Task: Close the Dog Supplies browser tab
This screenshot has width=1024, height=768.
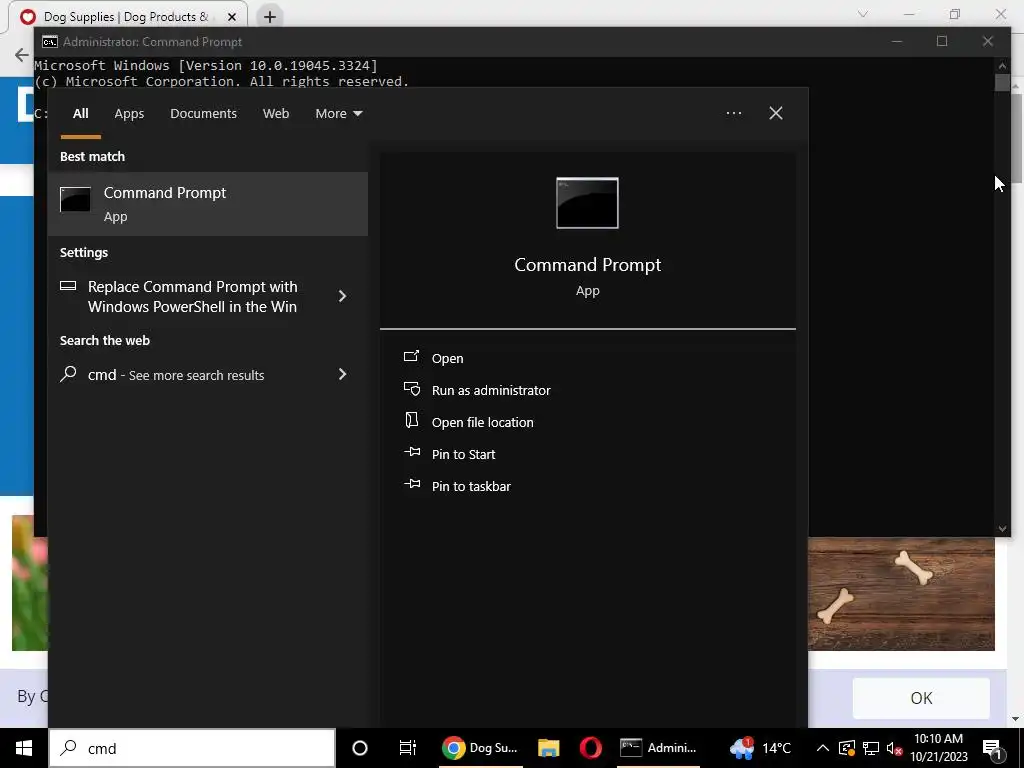Action: (232, 17)
